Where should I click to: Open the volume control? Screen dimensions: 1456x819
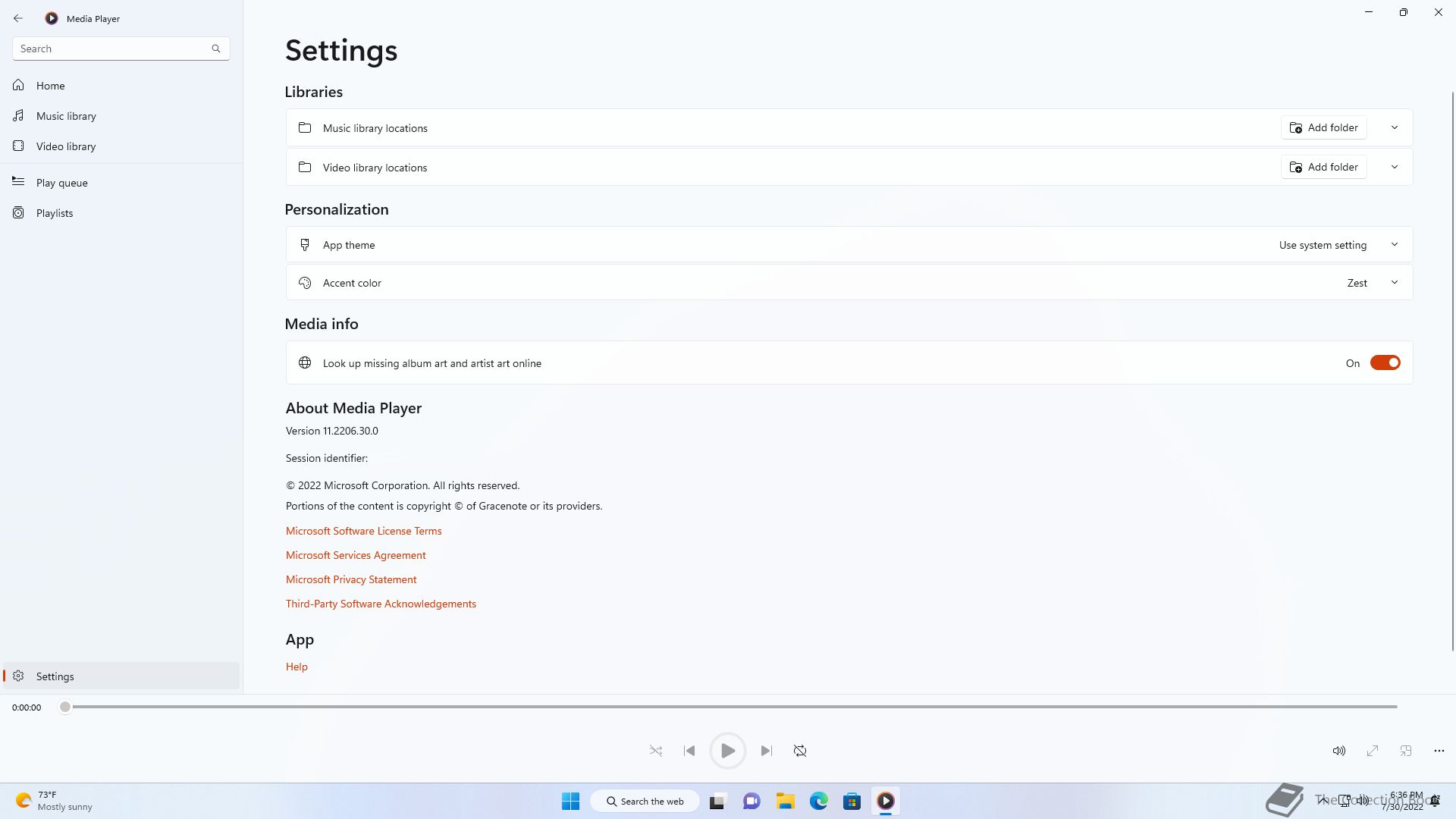tap(1339, 751)
